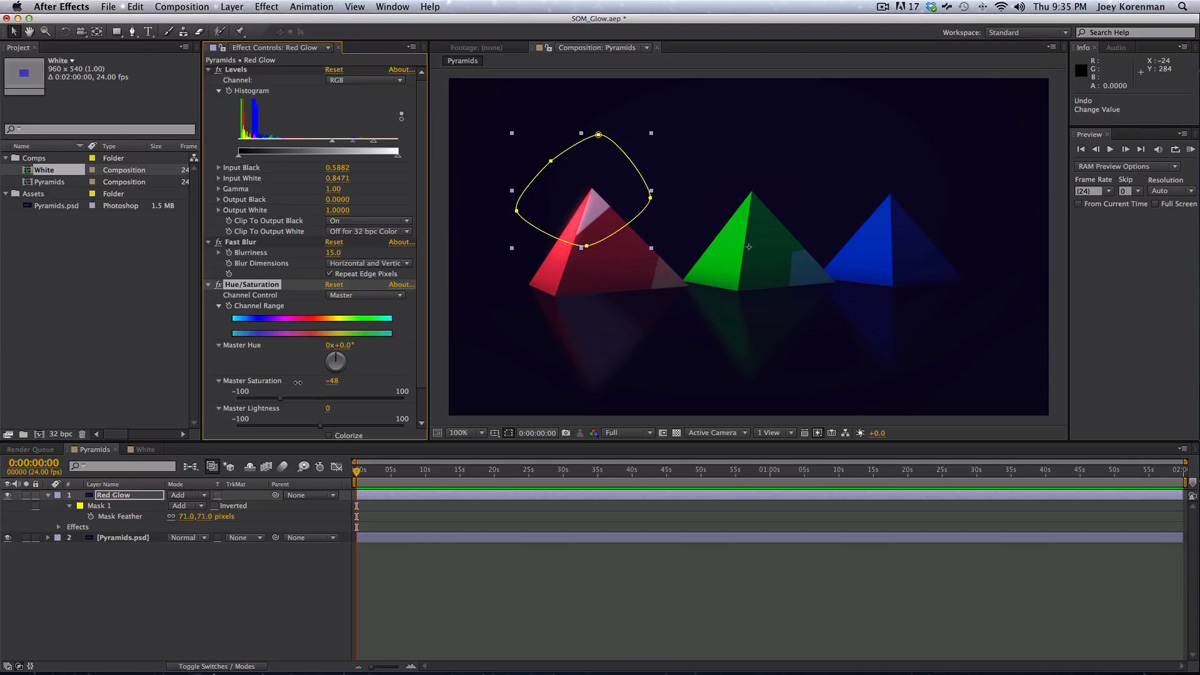Open the Animation menu in the menu bar
Image resolution: width=1200 pixels, height=675 pixels.
click(310, 6)
